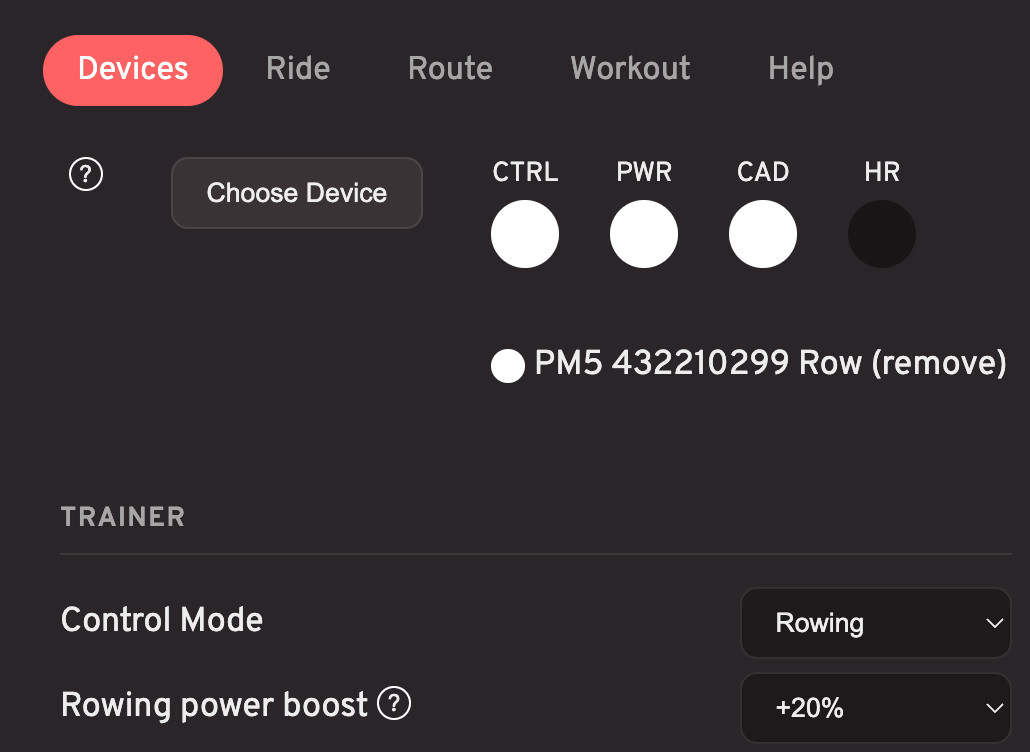
Task: Open the +20% power boost dropdown
Action: click(x=876, y=708)
